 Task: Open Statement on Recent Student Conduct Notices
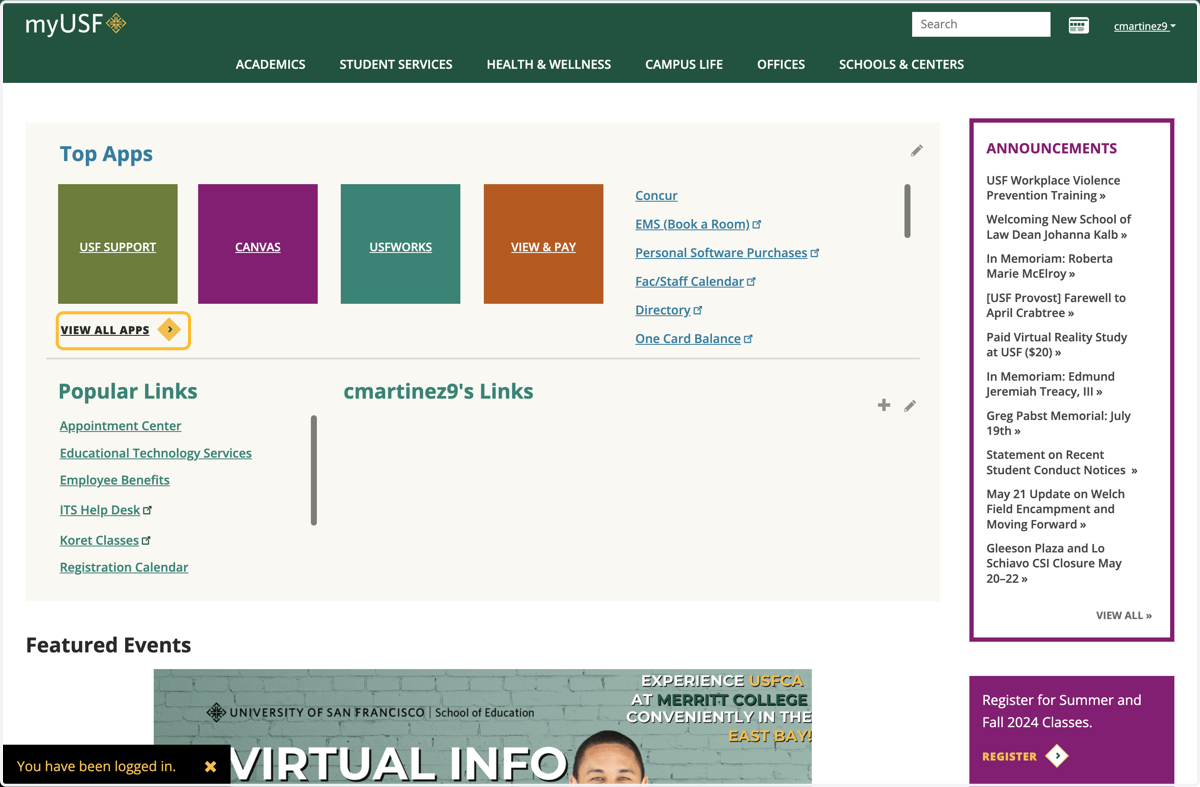point(1062,462)
